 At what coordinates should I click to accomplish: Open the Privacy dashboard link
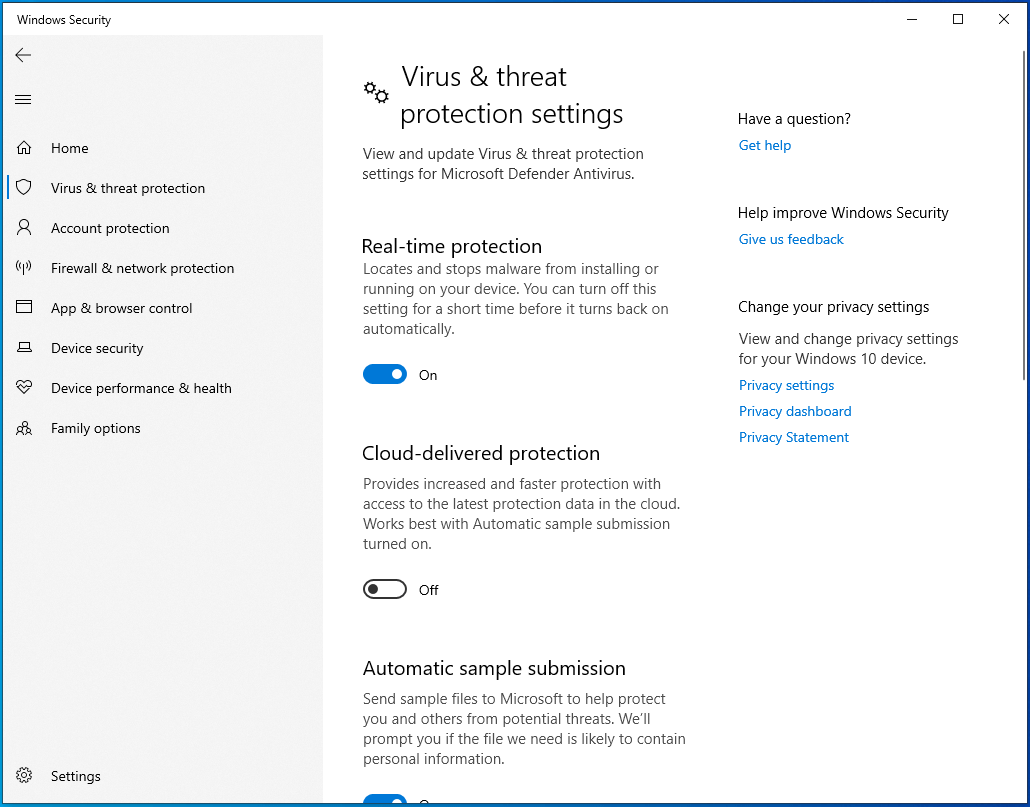pyautogui.click(x=795, y=411)
